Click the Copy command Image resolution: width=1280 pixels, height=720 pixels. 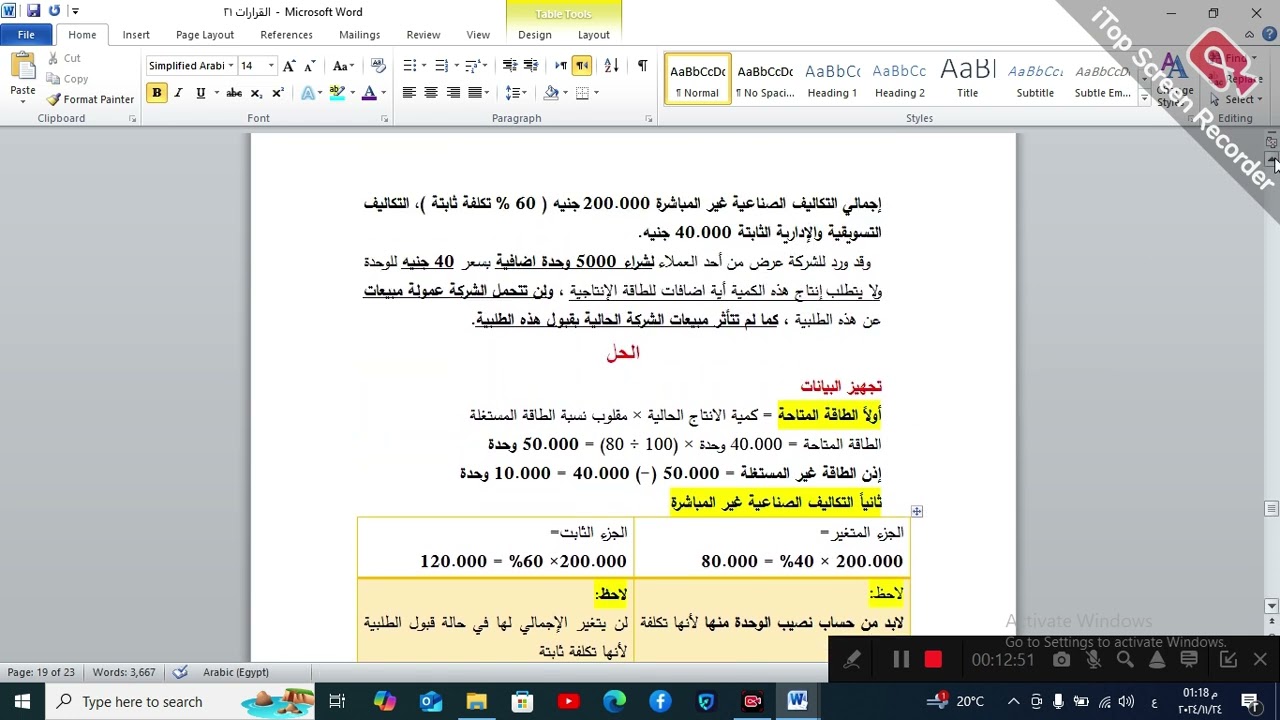point(67,79)
